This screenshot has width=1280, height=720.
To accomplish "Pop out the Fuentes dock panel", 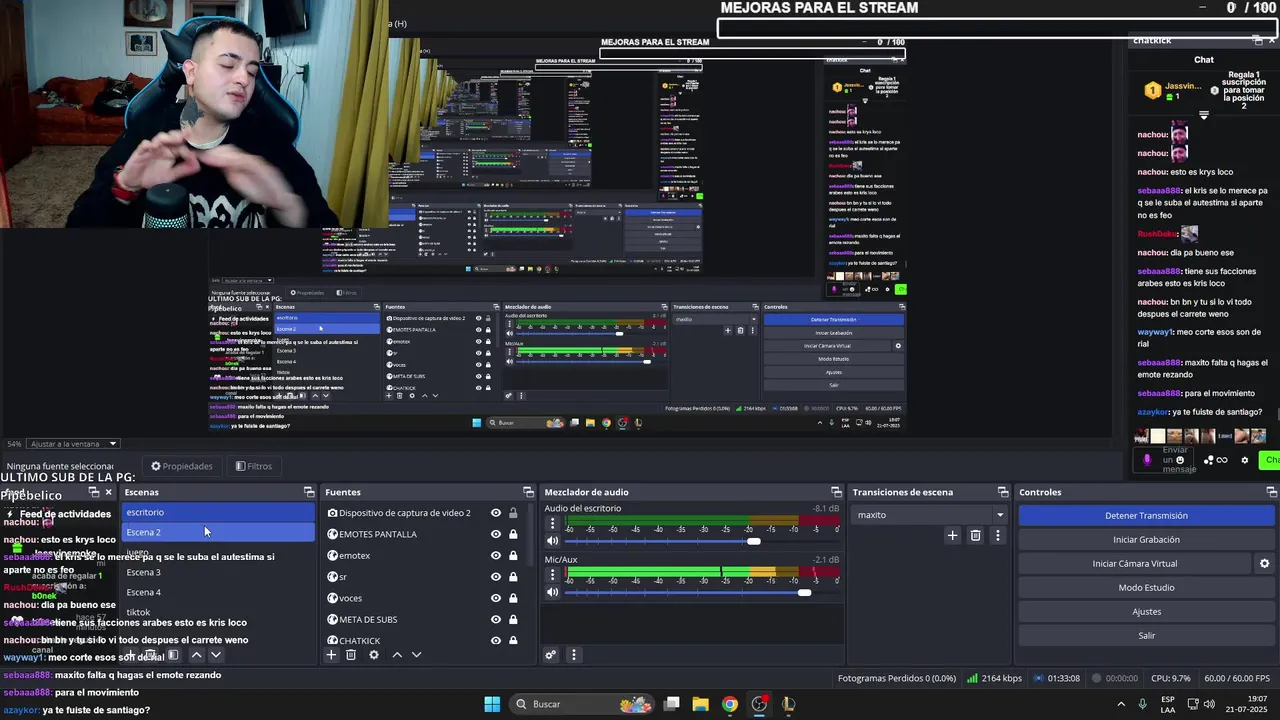I will (x=528, y=492).
